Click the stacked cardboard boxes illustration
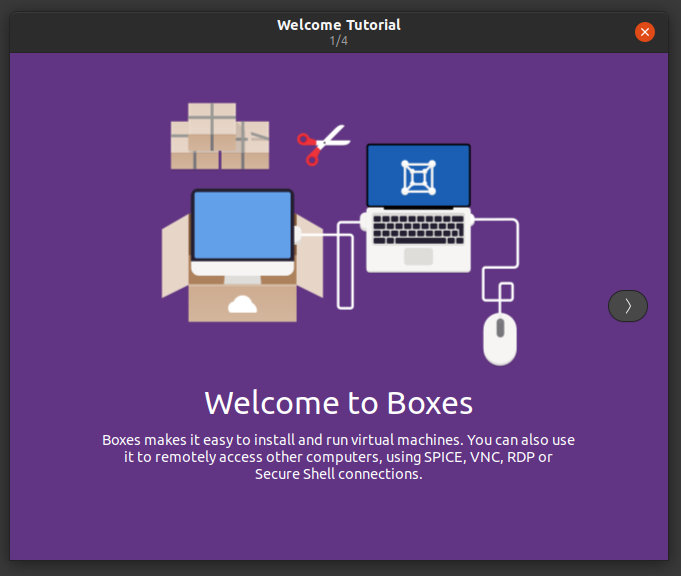Image resolution: width=681 pixels, height=576 pixels. [220, 136]
